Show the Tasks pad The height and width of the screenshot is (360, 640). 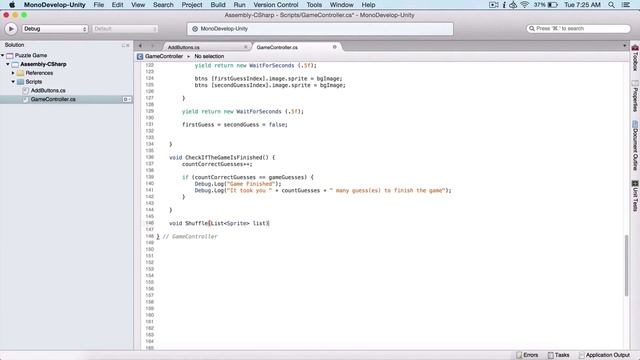tap(558, 355)
